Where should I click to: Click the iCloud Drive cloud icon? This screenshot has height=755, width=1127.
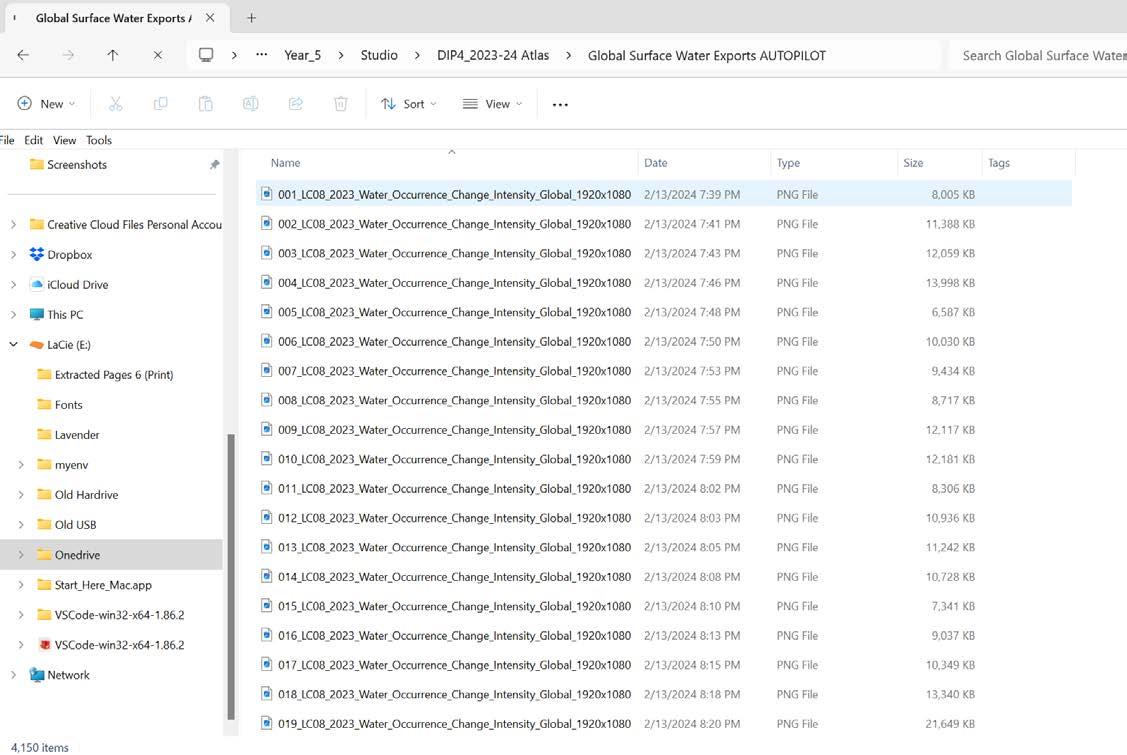[x=37, y=284]
